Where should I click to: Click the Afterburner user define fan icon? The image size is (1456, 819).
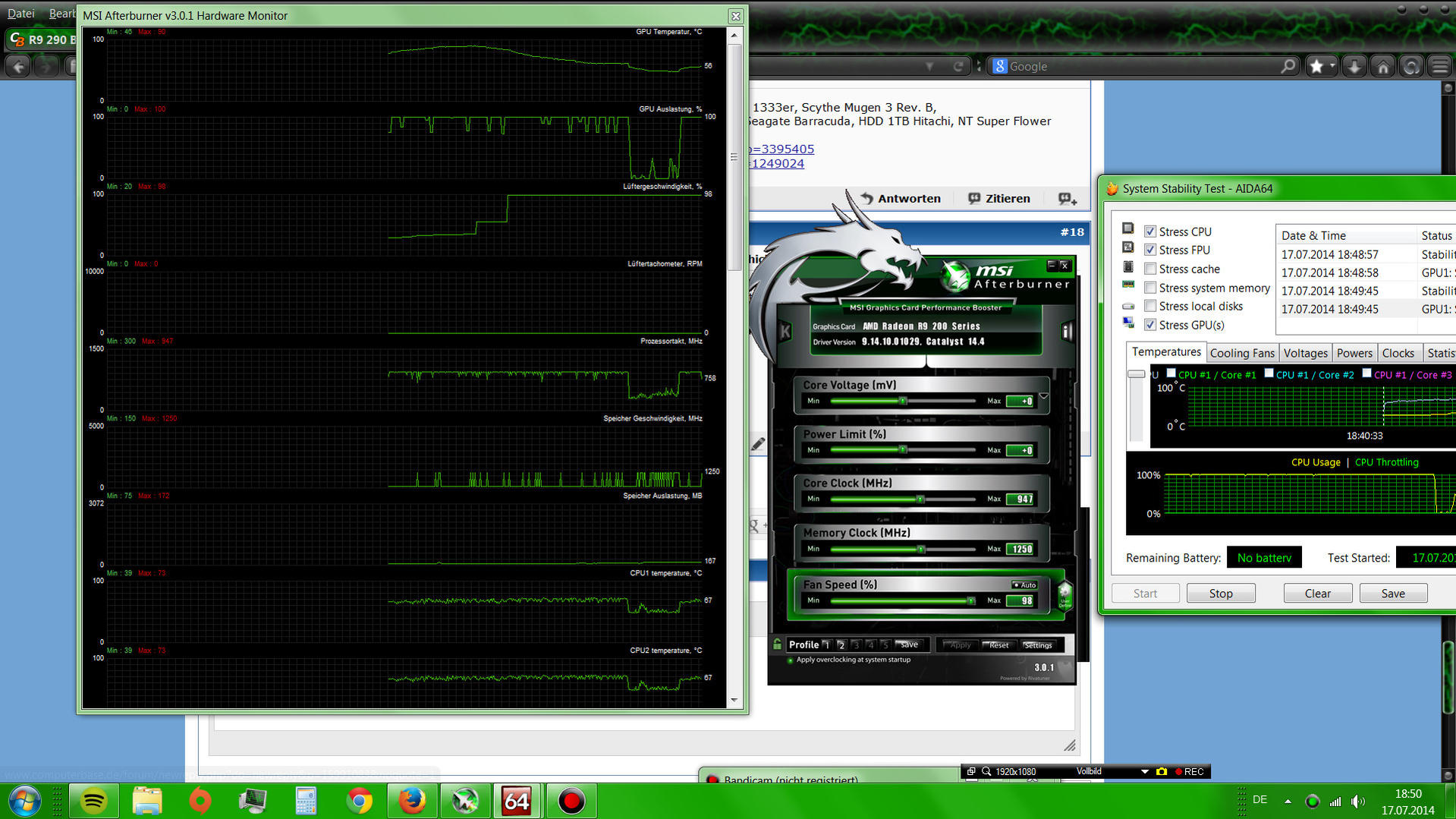click(x=1064, y=596)
